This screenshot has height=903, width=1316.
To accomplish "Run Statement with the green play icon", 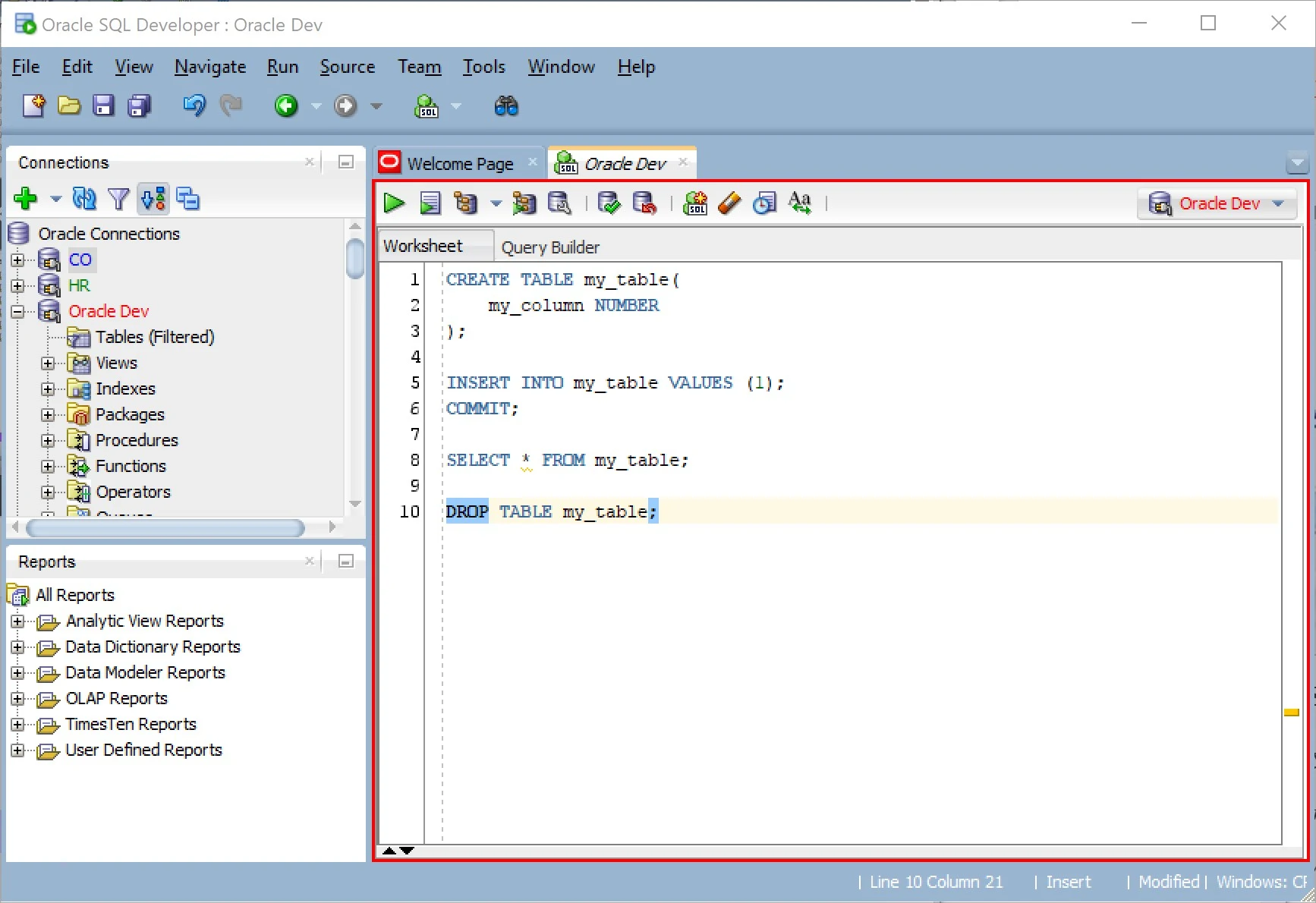I will [x=394, y=203].
